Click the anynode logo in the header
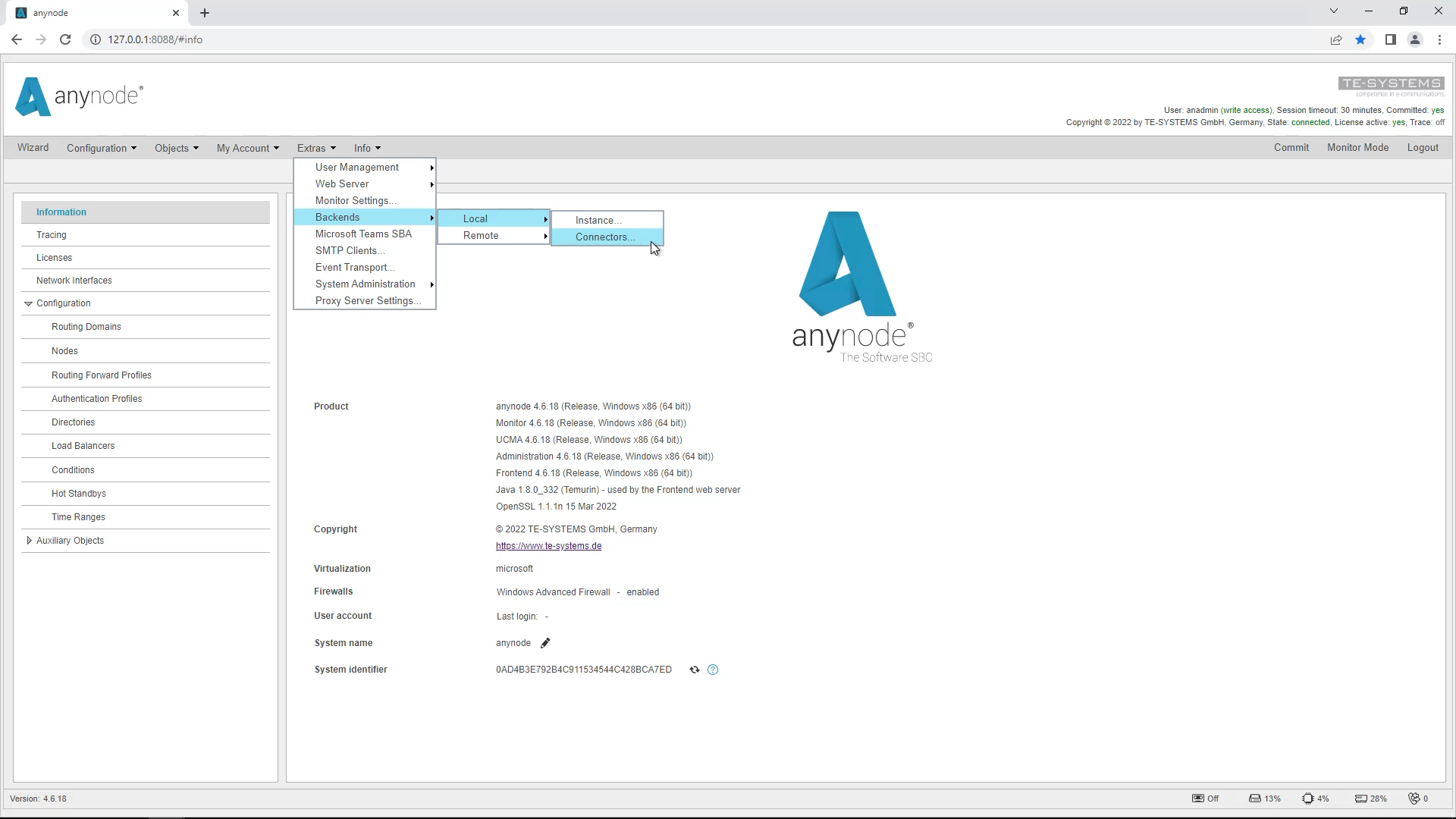 click(79, 96)
